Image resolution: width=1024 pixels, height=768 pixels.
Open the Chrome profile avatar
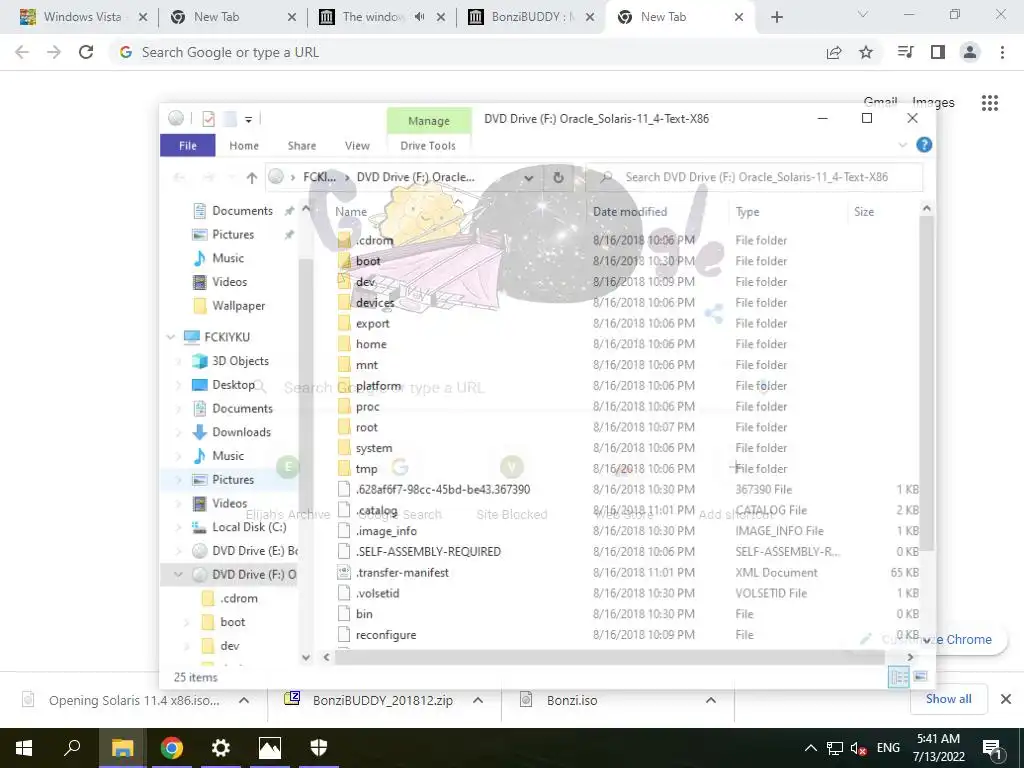pos(970,52)
